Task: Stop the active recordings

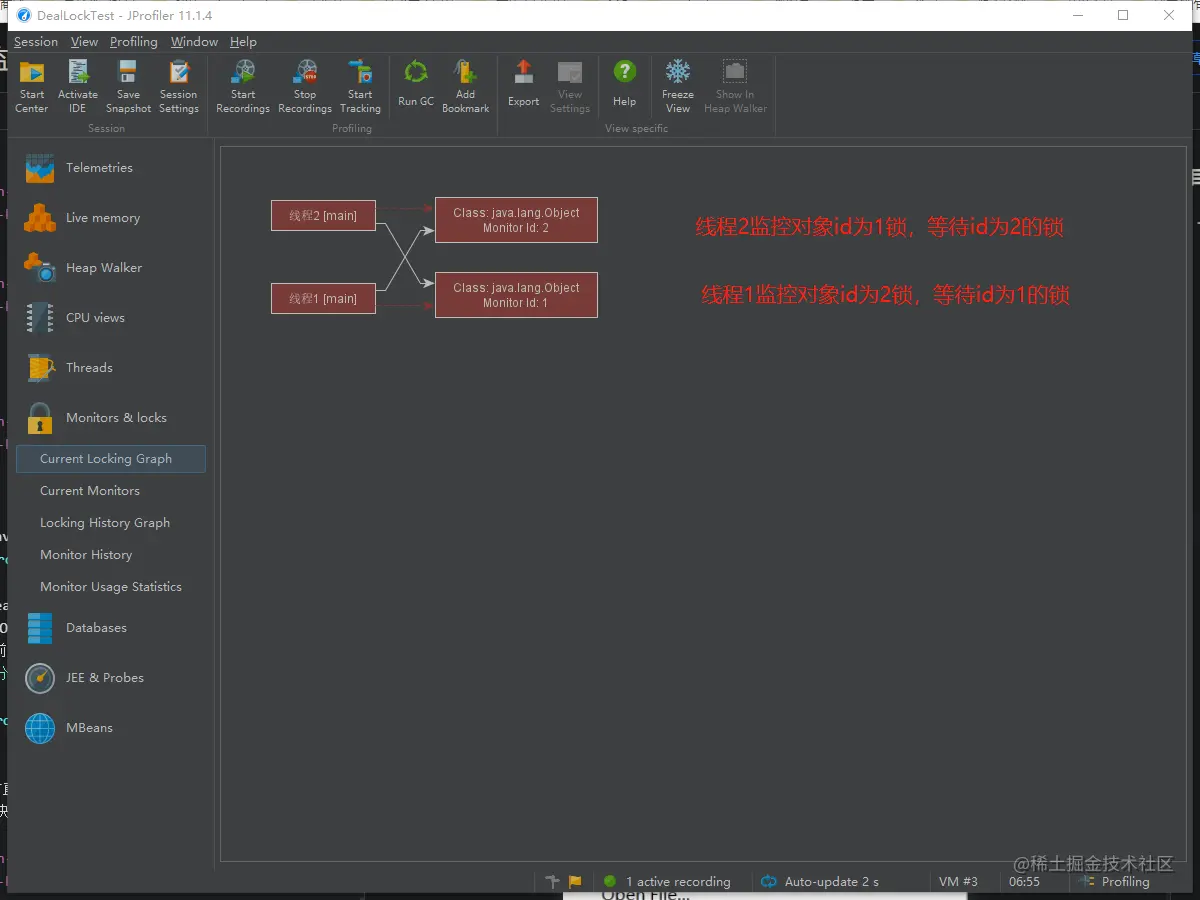Action: tap(305, 87)
